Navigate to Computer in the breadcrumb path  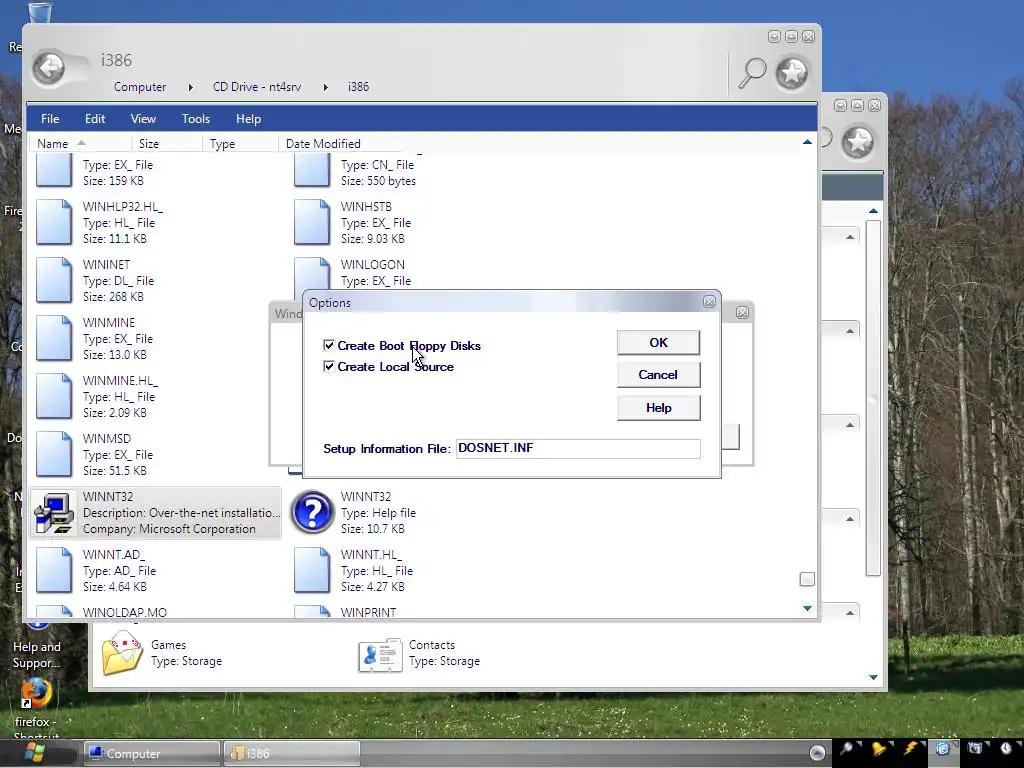140,87
